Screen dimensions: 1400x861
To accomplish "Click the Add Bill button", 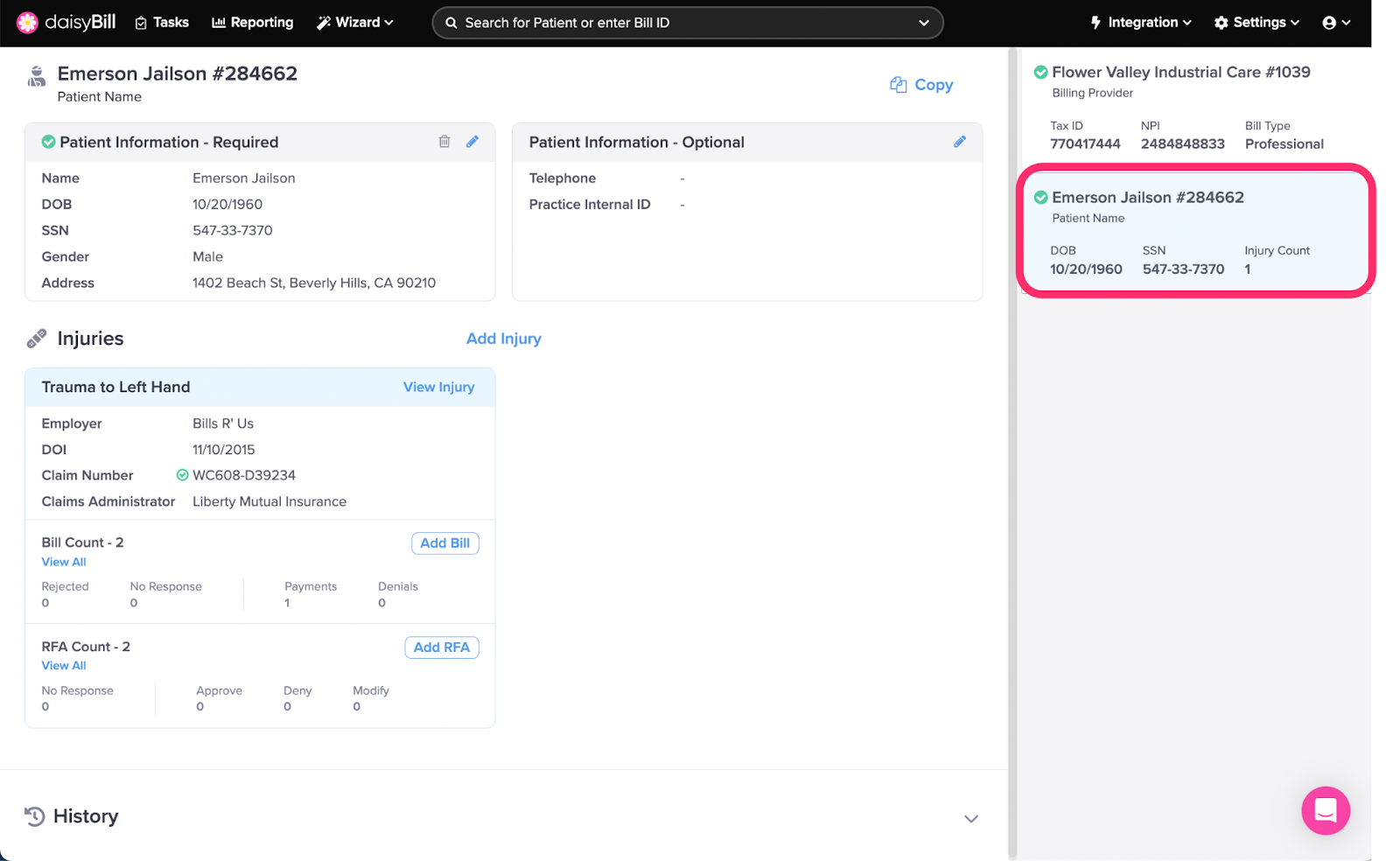I will pos(444,543).
